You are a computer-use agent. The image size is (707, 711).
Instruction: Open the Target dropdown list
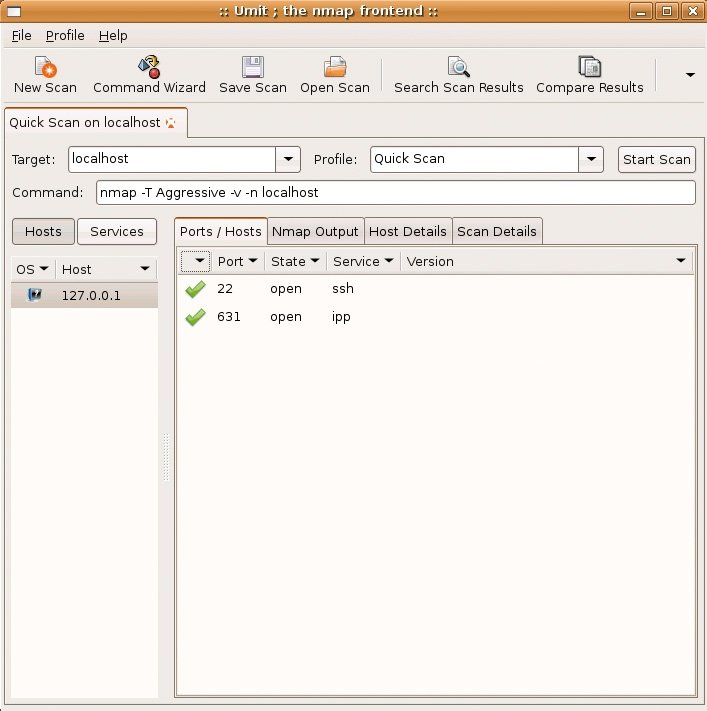click(x=288, y=159)
